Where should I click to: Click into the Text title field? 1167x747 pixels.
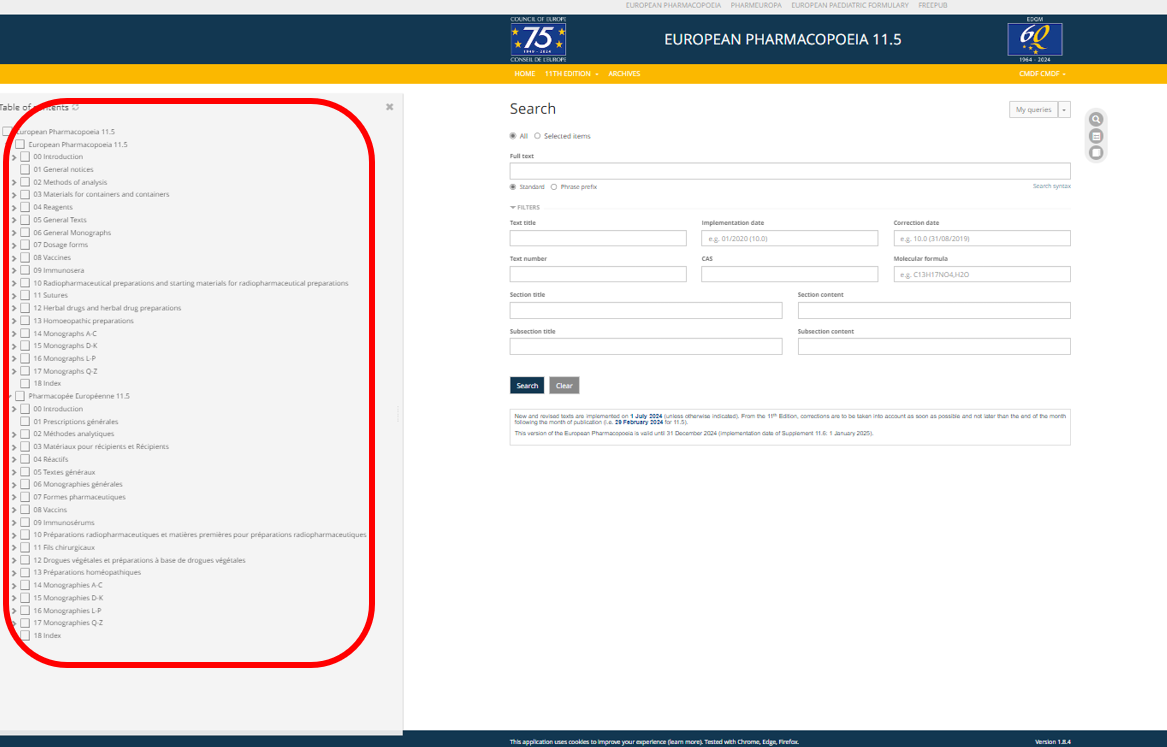pos(598,238)
